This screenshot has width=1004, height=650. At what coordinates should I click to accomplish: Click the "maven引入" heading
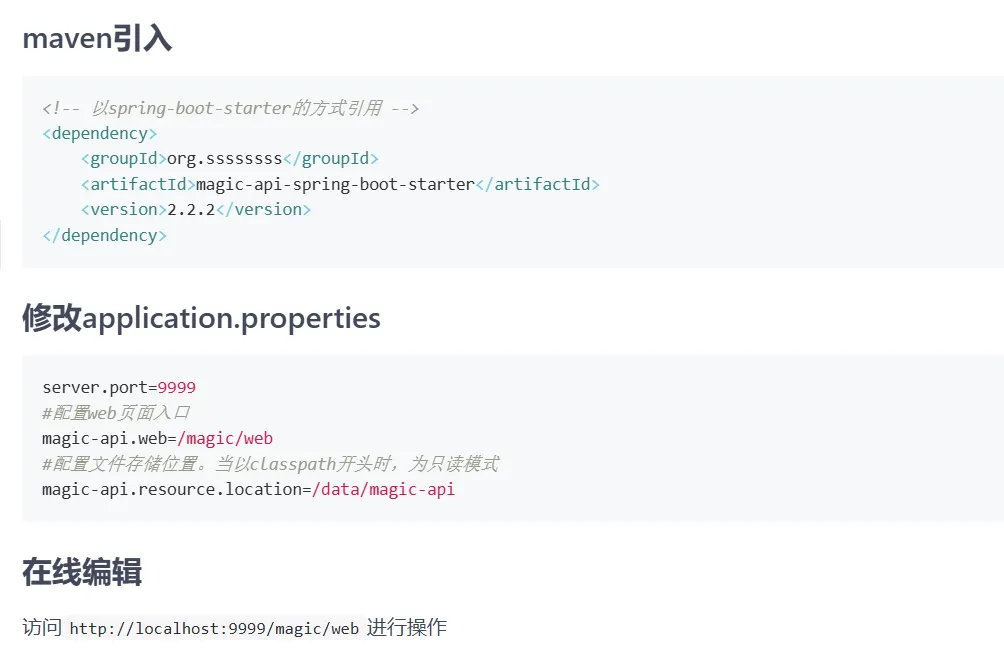pos(97,38)
